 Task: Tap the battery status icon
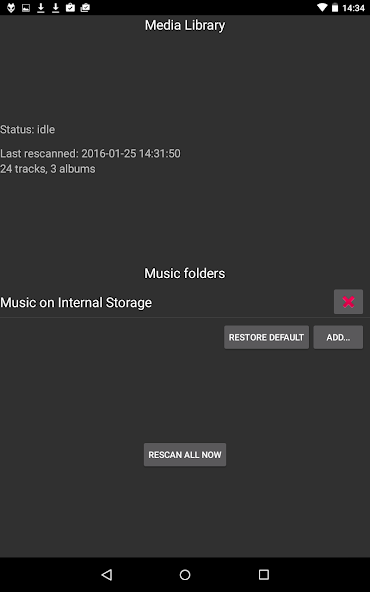tap(335, 8)
